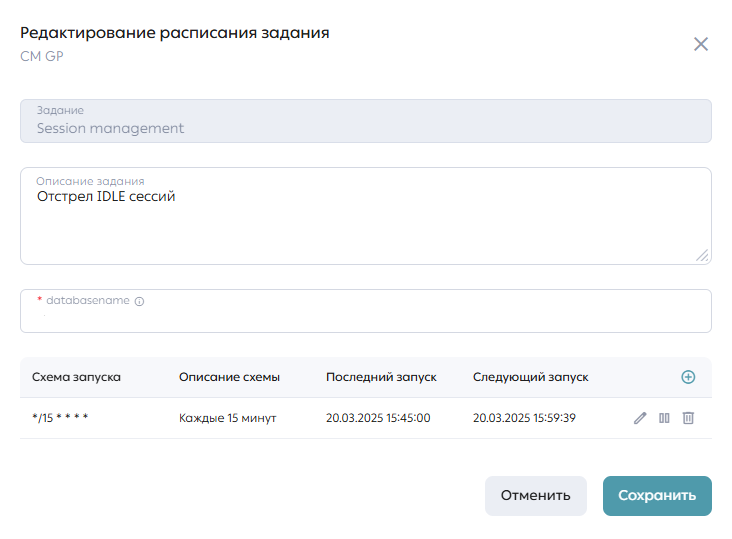Show info tooltip icon next to databasename
The image size is (732, 539).
(x=139, y=301)
